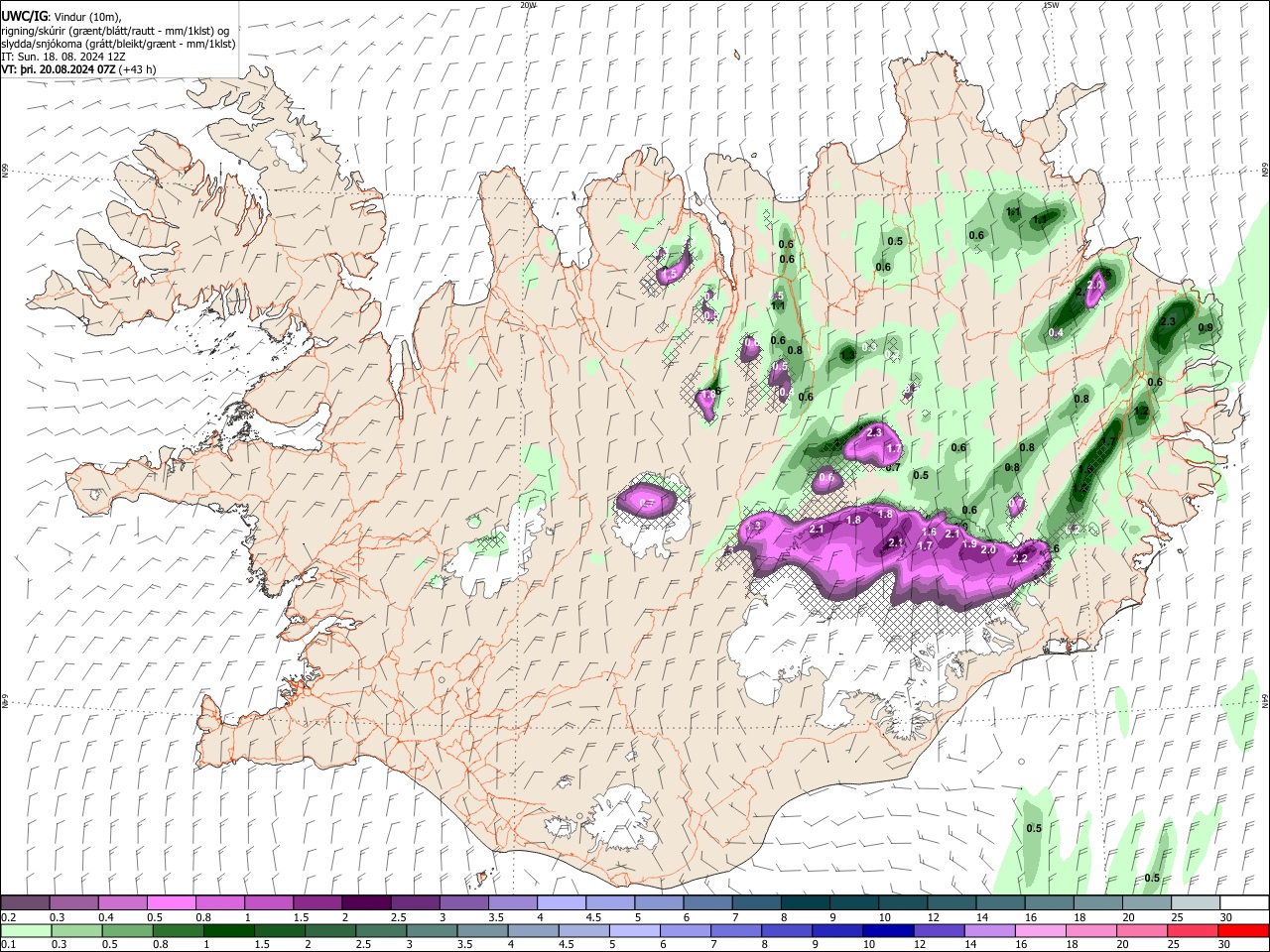This screenshot has width=1270, height=952.
Task: Click the 'VT: þri. 20.08.2024 07Z' valid time
Action: coord(59,69)
